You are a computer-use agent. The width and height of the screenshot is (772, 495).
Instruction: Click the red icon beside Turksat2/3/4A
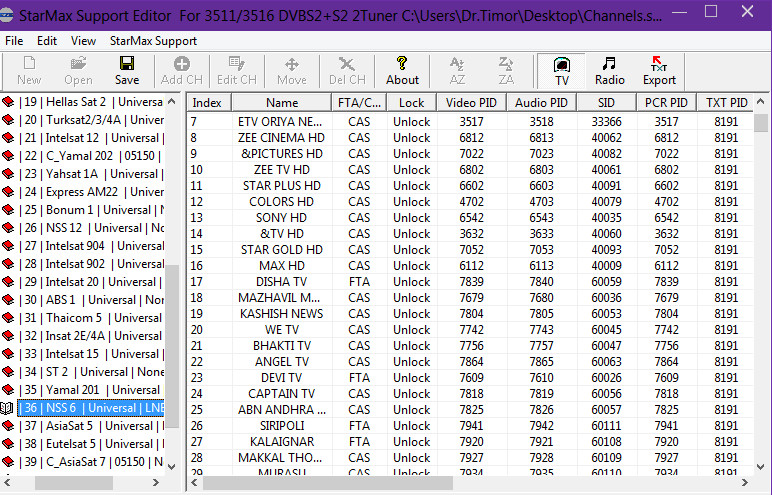pyautogui.click(x=8, y=120)
